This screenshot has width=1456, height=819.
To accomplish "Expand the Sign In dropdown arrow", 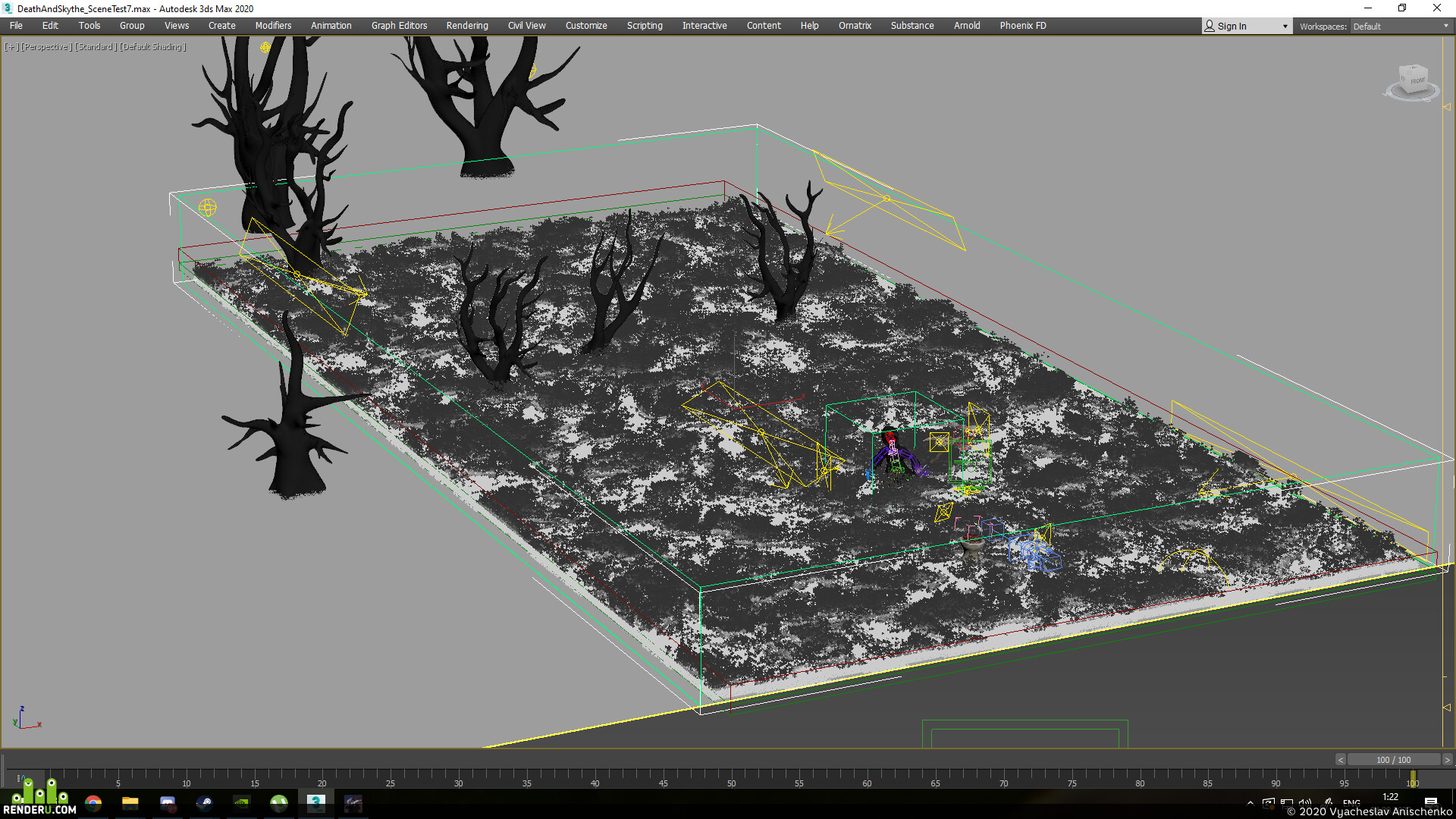I will 1285,27.
